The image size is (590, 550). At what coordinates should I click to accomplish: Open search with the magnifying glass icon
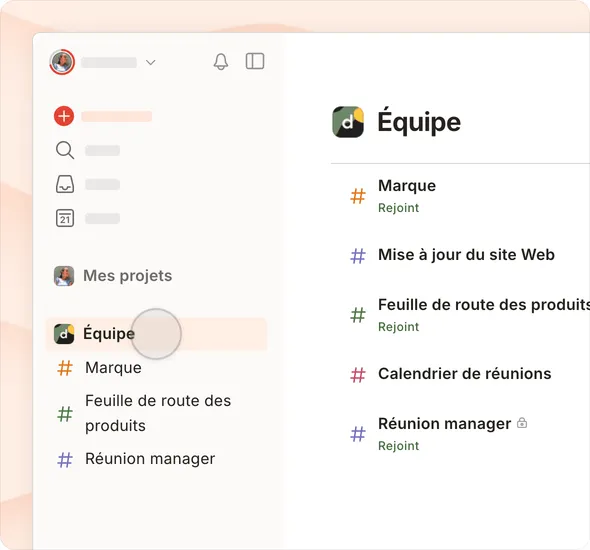pyautogui.click(x=65, y=150)
